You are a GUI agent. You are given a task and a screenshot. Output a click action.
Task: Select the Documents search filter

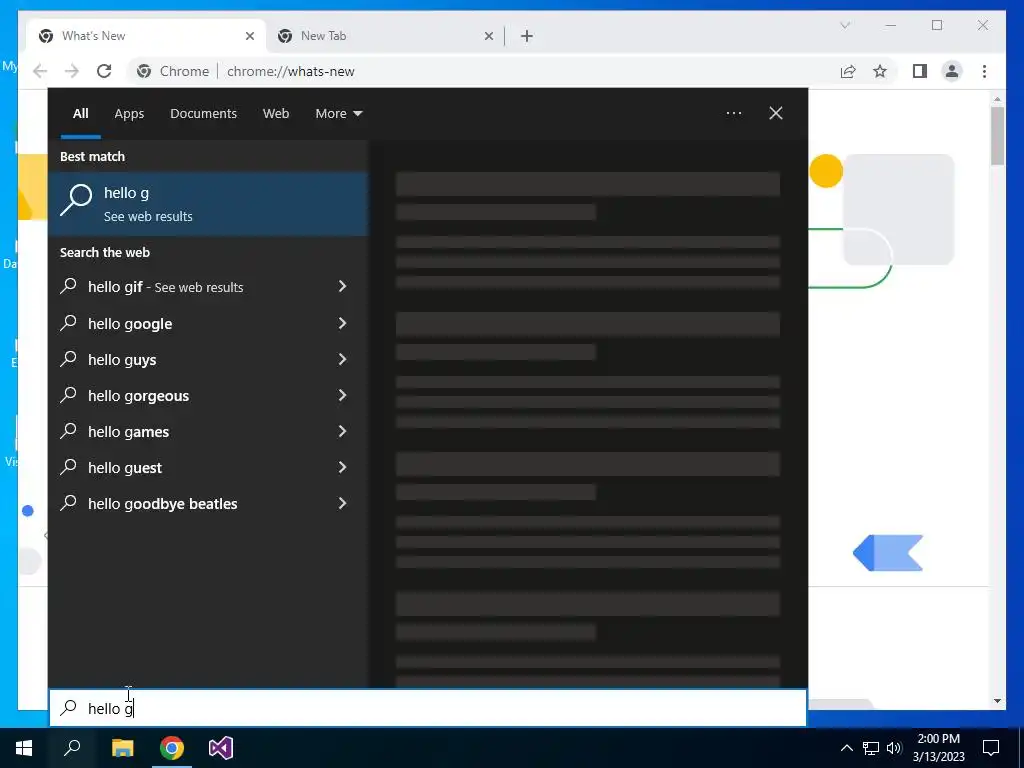coord(203,114)
